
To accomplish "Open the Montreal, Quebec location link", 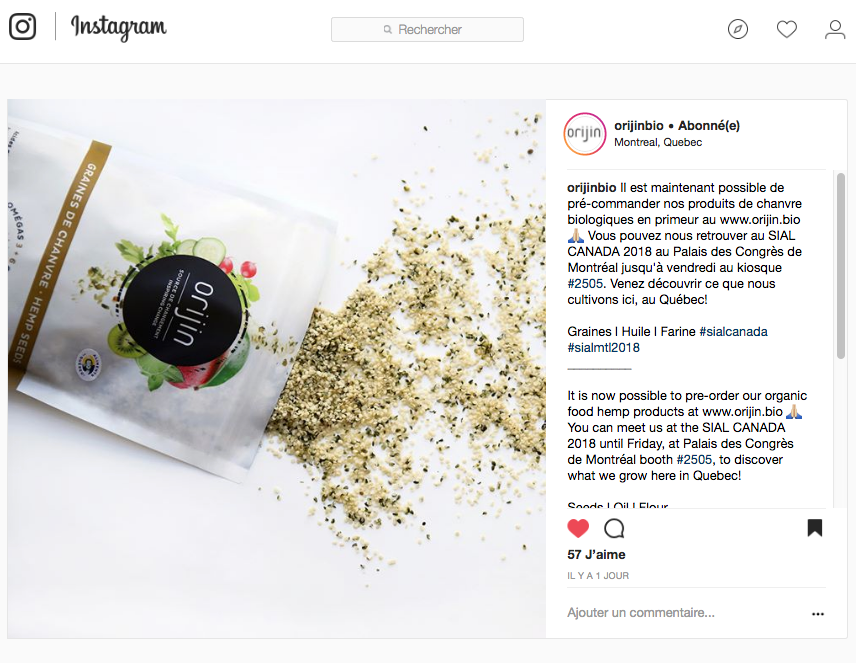I will 658,143.
